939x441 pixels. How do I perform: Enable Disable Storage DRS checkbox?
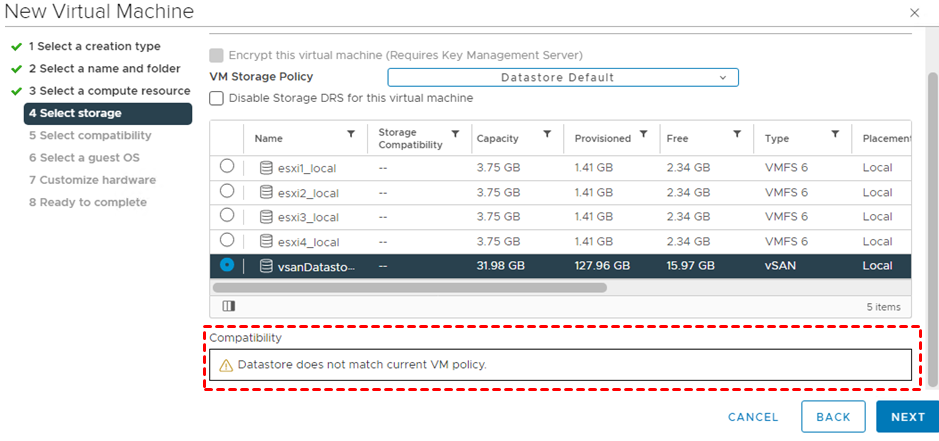216,98
